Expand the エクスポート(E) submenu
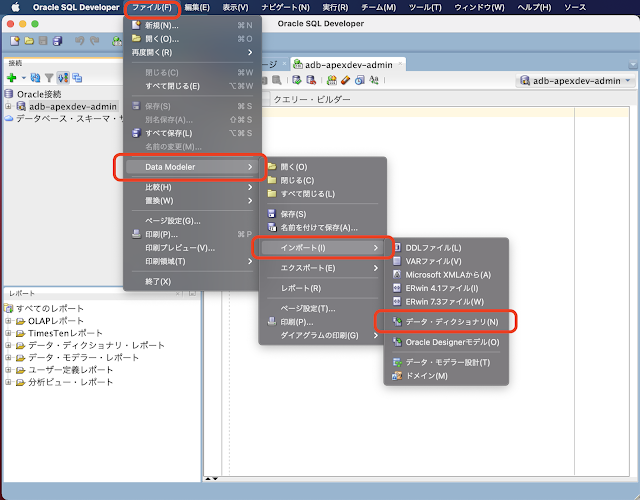The image size is (640, 500). pos(322,268)
